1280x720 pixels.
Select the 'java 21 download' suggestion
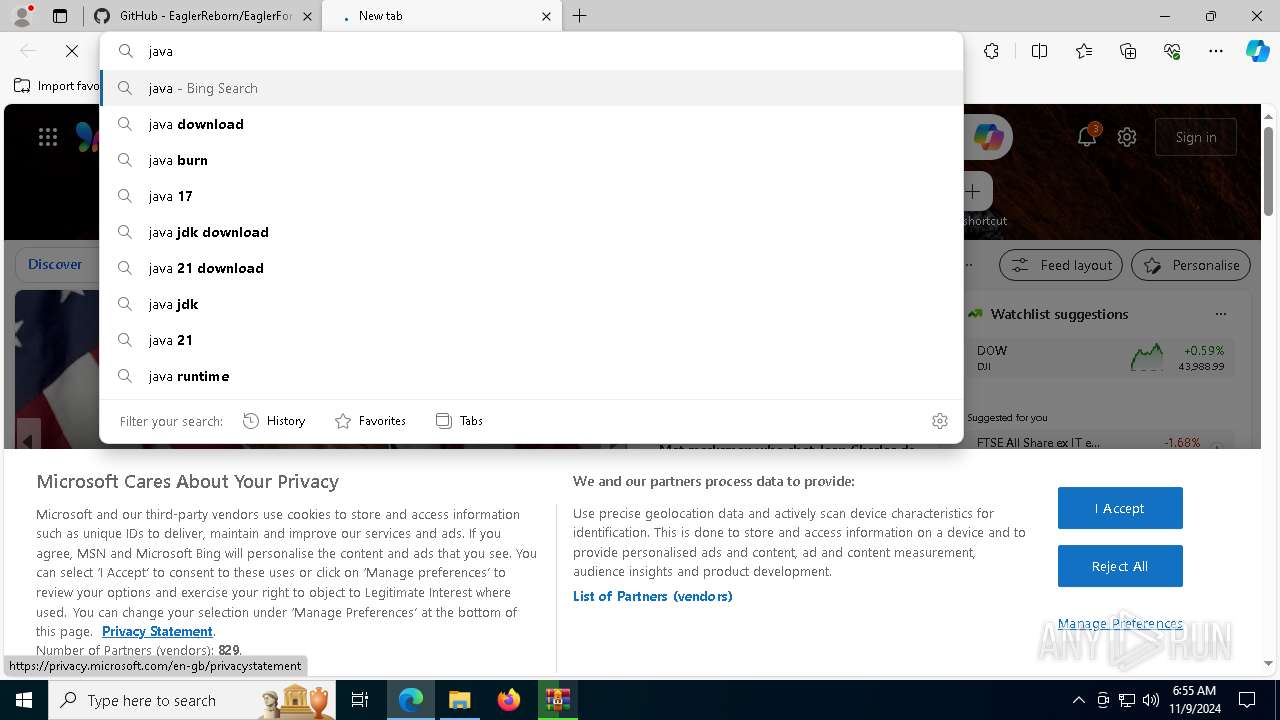(531, 268)
